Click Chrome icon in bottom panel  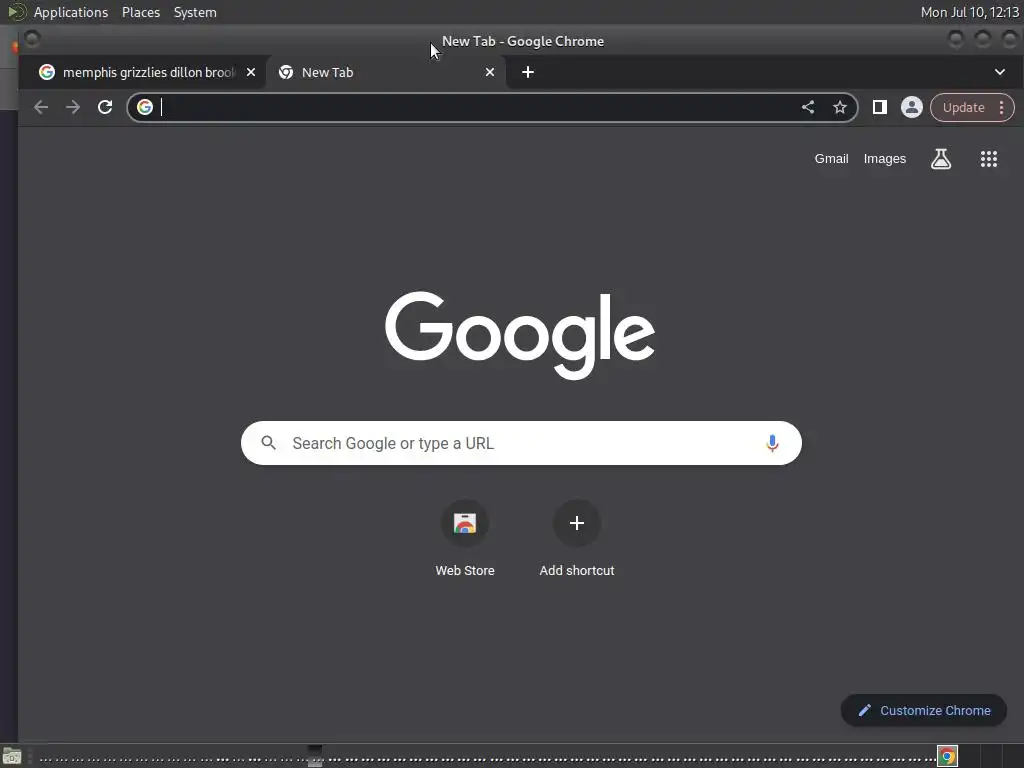point(948,756)
